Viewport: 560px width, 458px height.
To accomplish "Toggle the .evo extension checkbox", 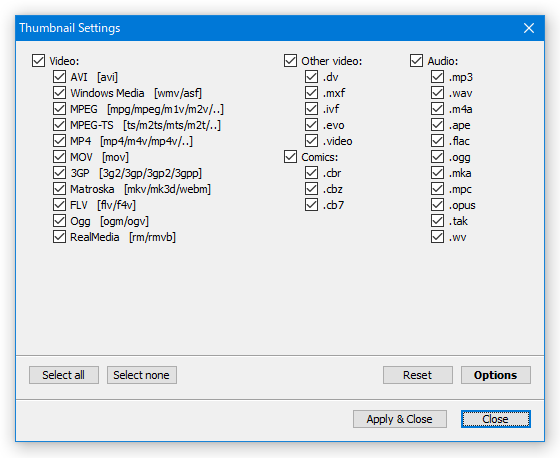I will click(312, 125).
